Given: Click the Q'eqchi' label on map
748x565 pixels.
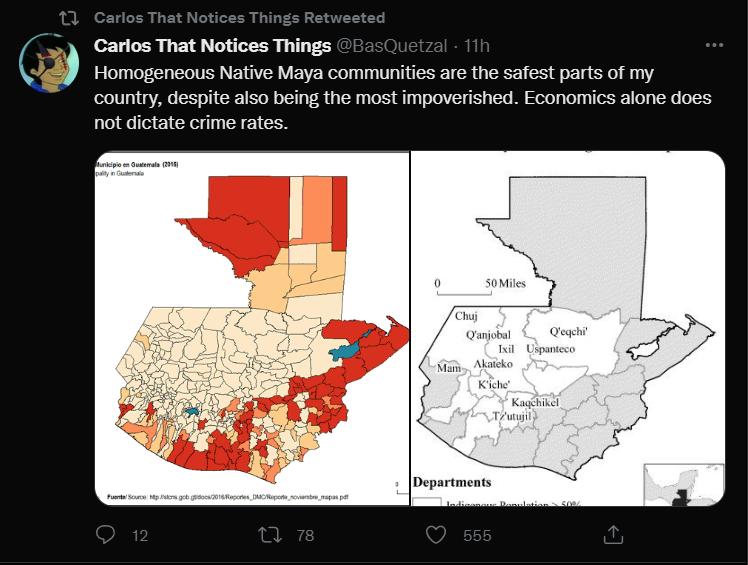Looking at the screenshot, I should coord(568,331).
